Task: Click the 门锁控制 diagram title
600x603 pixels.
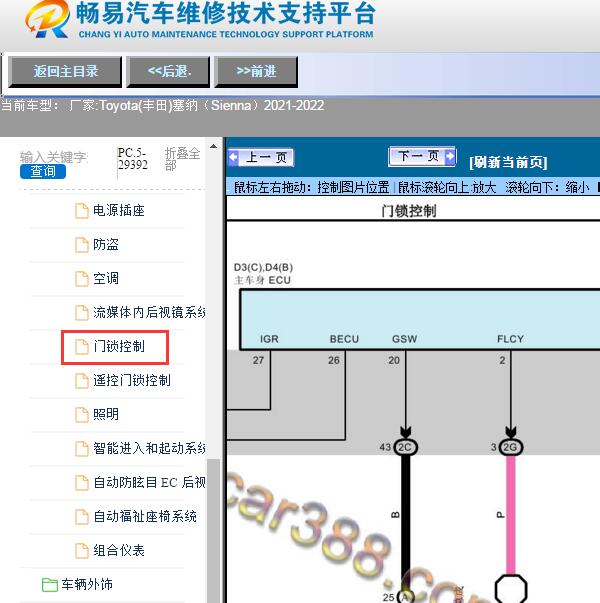Action: point(408,211)
